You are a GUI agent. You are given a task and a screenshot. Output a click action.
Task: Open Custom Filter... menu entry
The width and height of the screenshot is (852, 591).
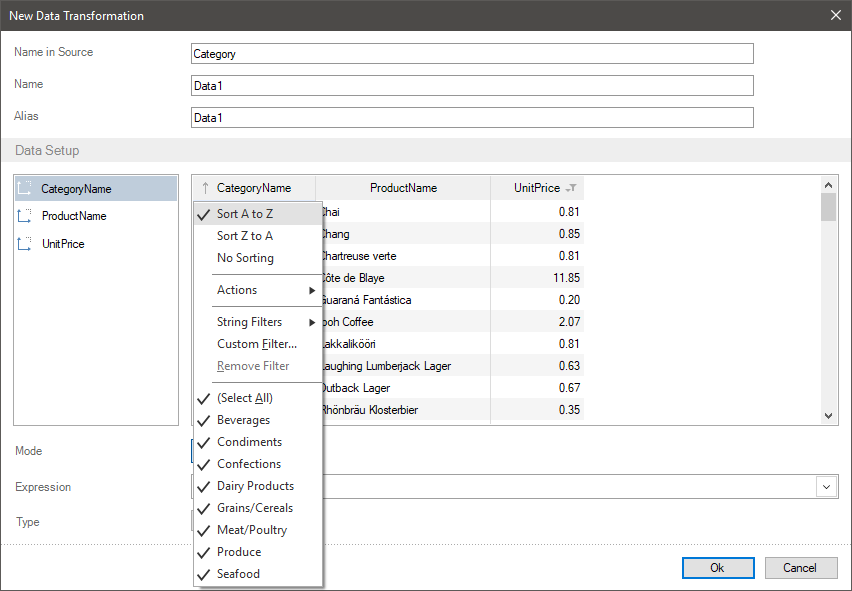257,344
